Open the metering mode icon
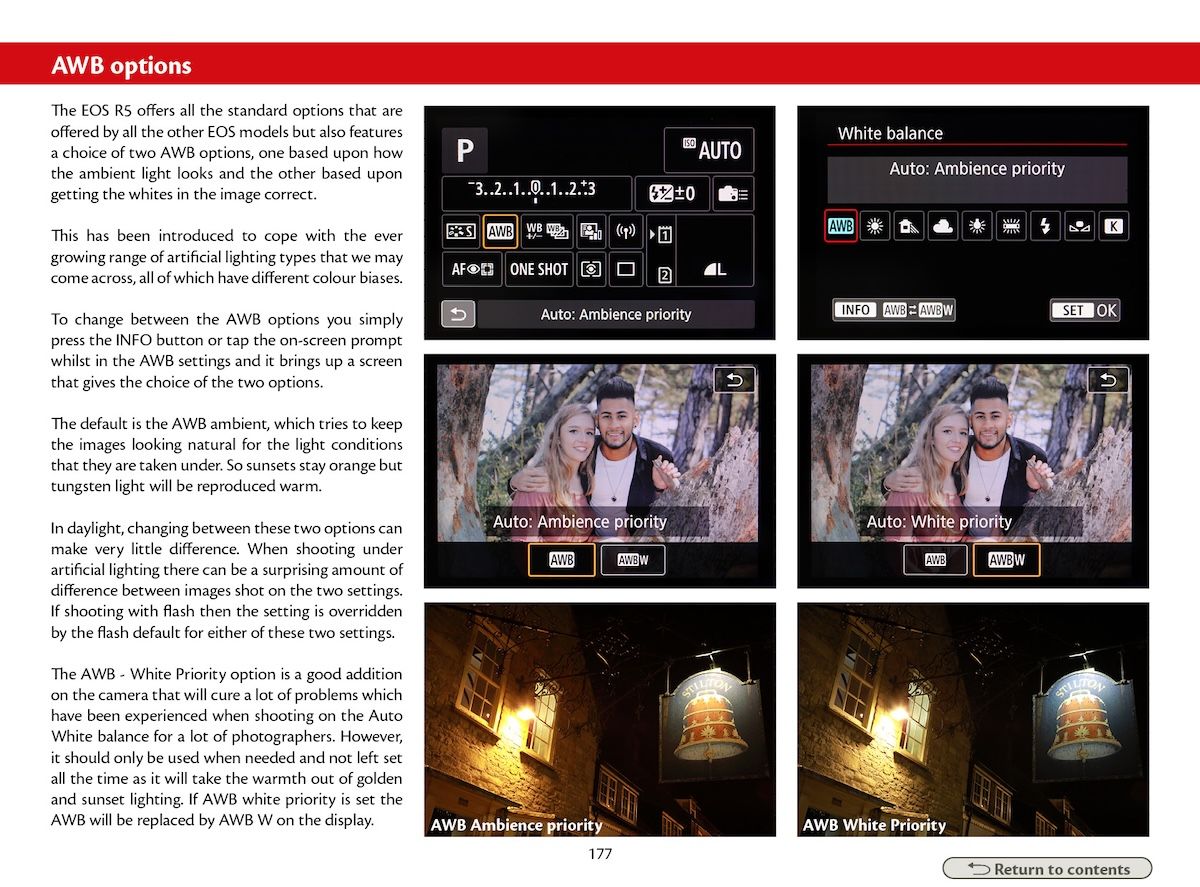This screenshot has width=1200, height=887. click(x=592, y=269)
